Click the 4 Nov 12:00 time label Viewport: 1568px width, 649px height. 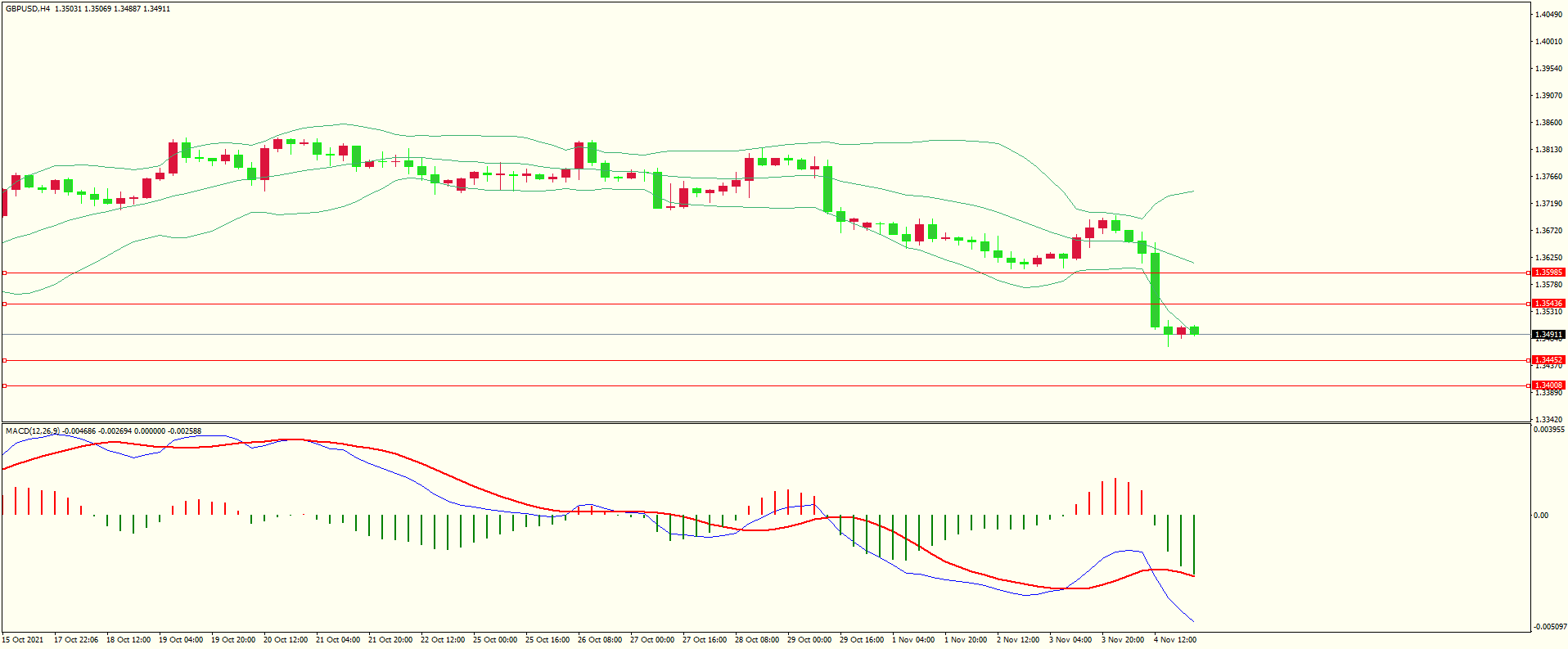click(x=1175, y=640)
